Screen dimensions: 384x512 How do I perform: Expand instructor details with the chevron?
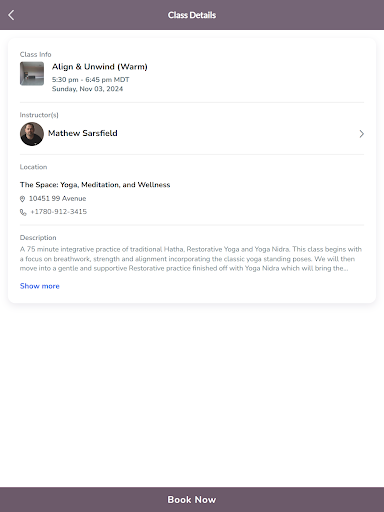point(361,134)
